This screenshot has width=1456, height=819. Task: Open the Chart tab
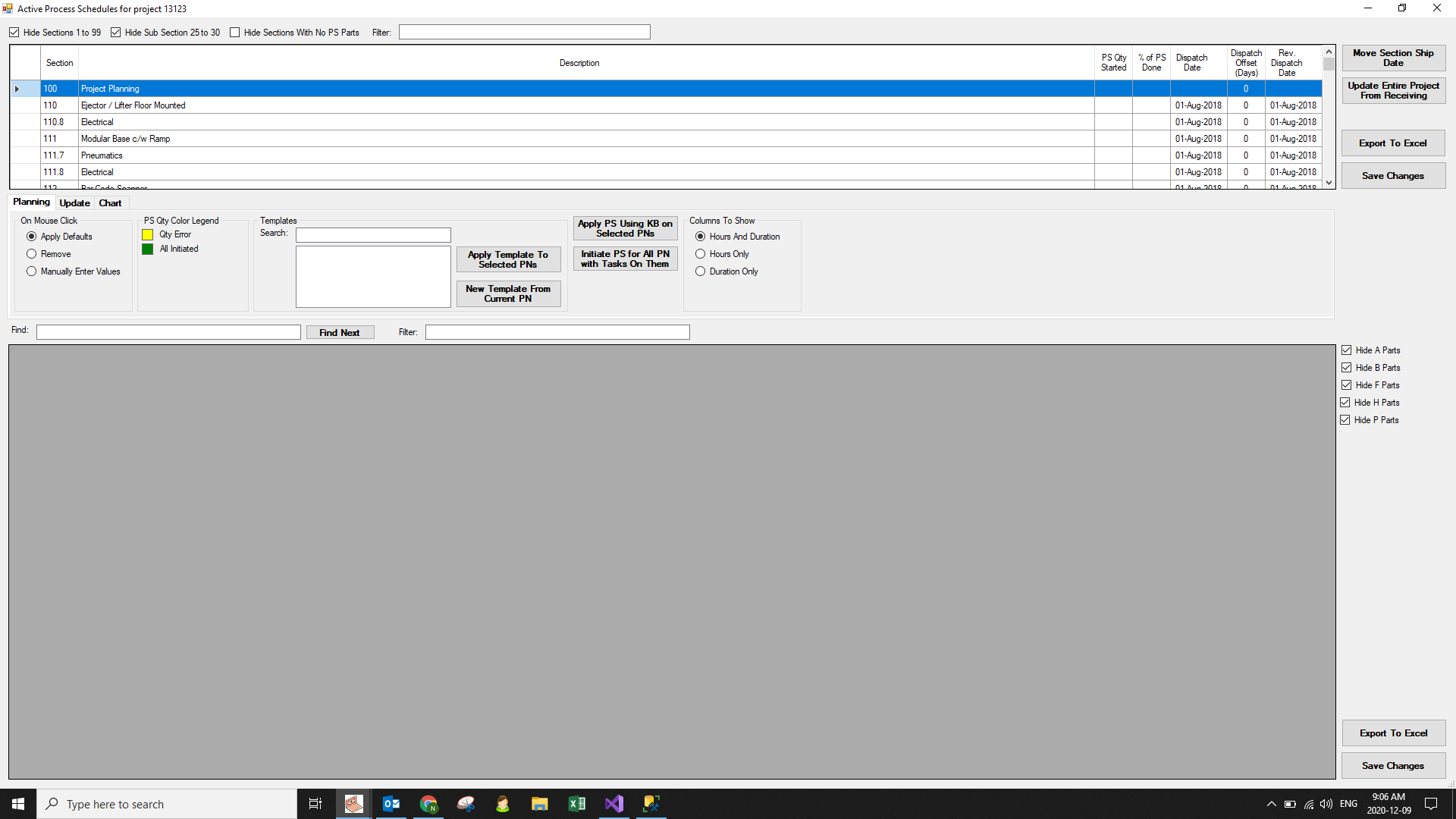point(110,203)
